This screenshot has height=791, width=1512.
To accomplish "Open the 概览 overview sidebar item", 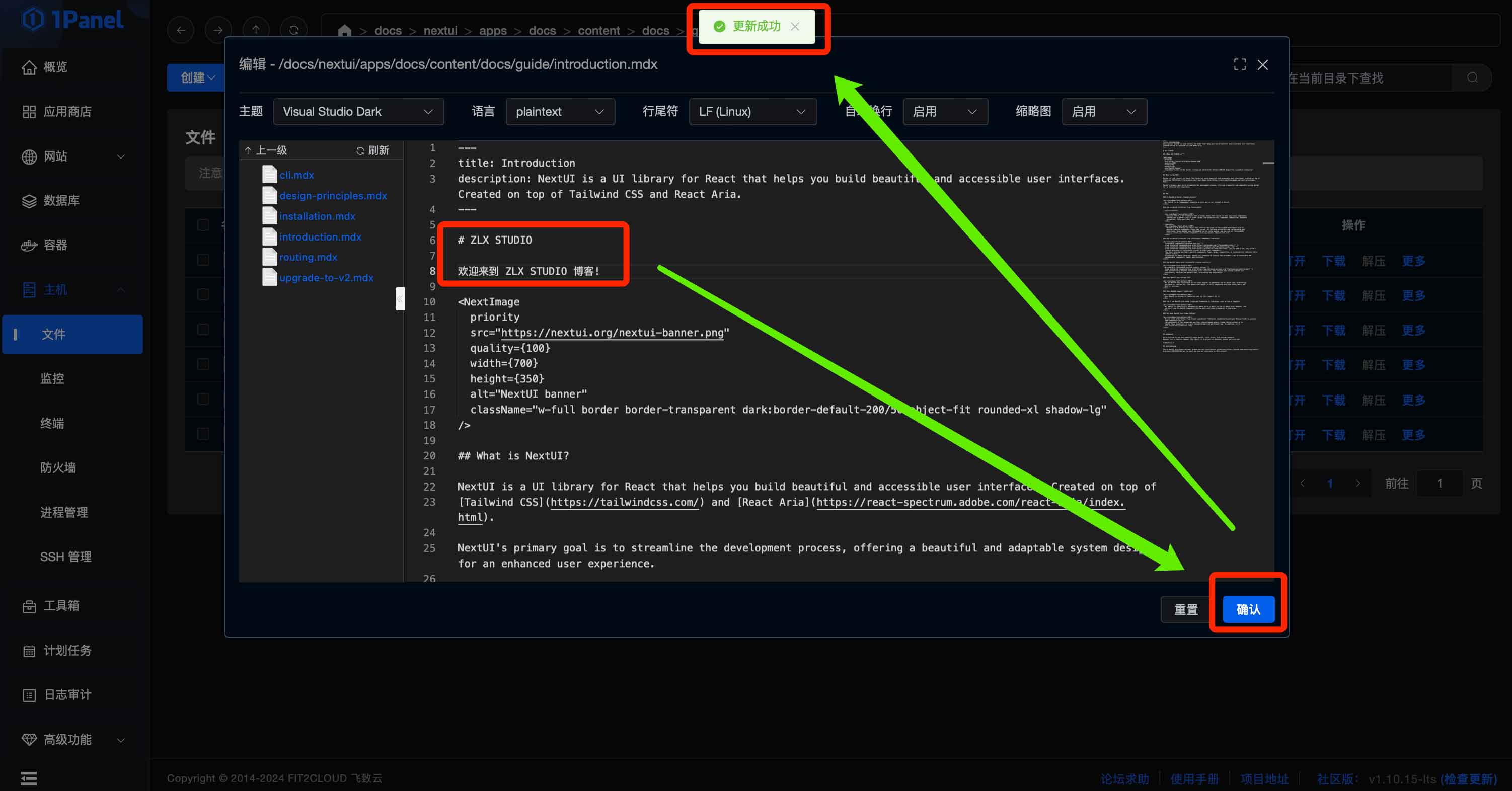I will click(x=55, y=67).
